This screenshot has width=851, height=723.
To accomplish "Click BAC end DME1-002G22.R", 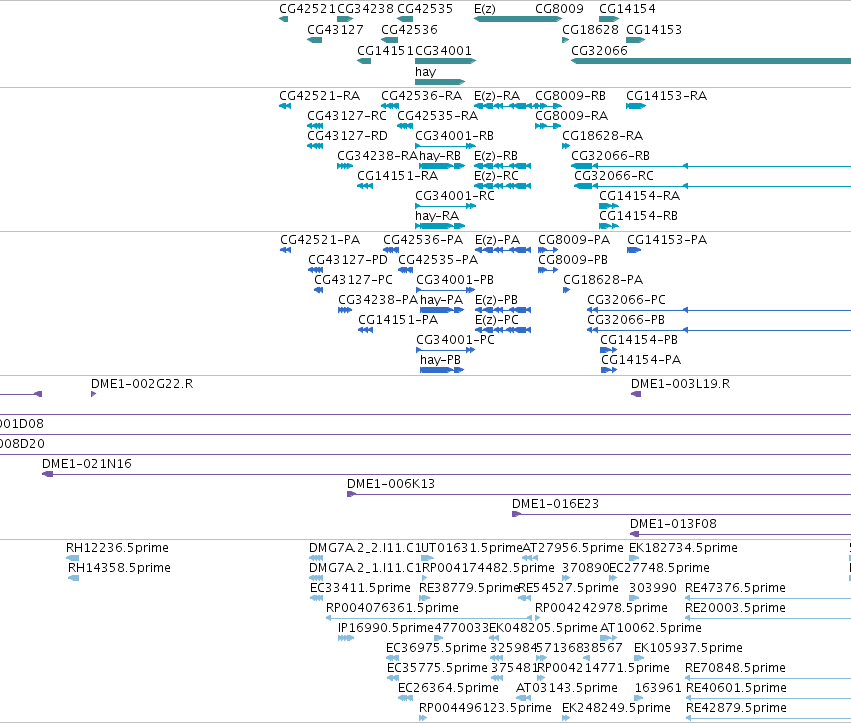I will 142,384.
